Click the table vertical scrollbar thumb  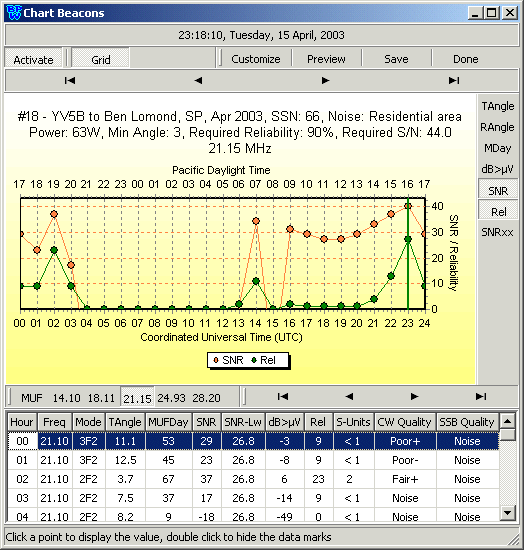508,435
